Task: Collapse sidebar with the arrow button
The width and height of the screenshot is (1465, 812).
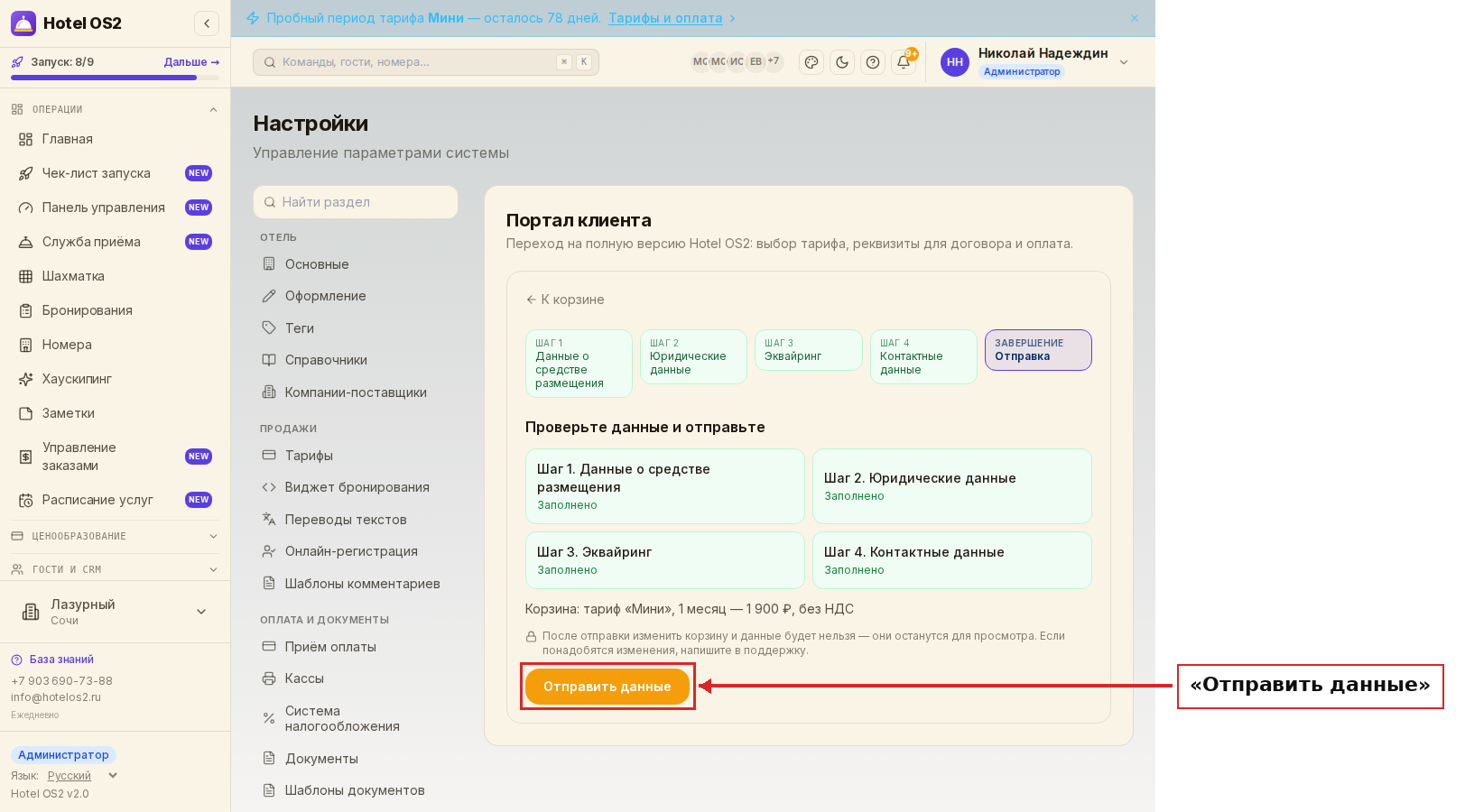Action: pos(207,23)
